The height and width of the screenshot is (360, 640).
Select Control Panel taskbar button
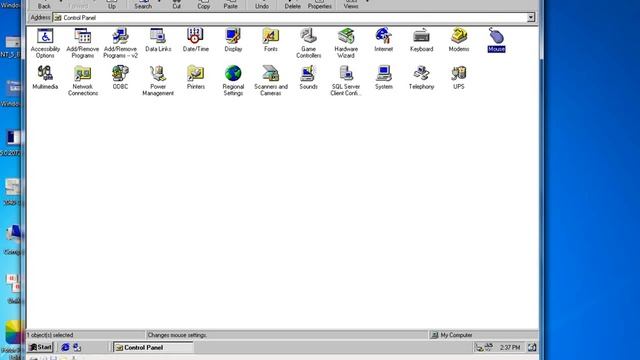(153, 347)
